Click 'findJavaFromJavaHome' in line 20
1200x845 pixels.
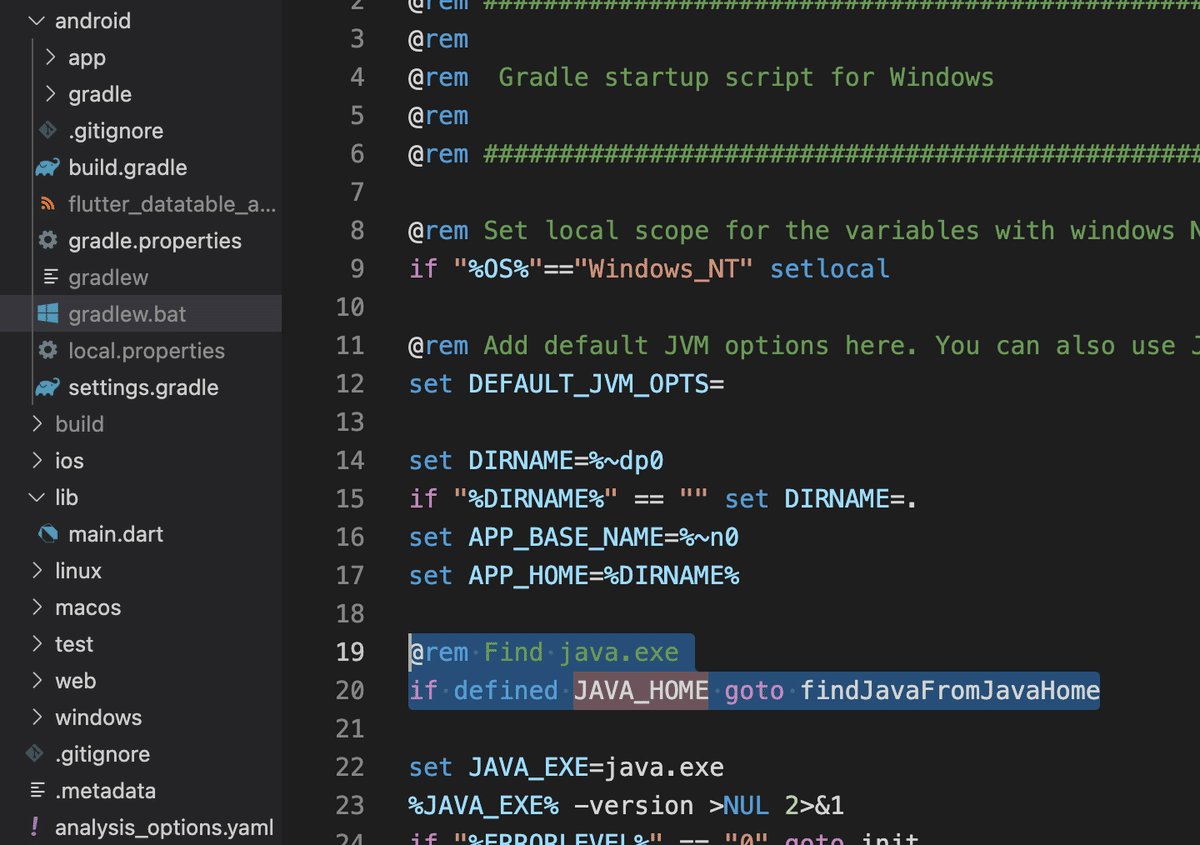click(950, 690)
